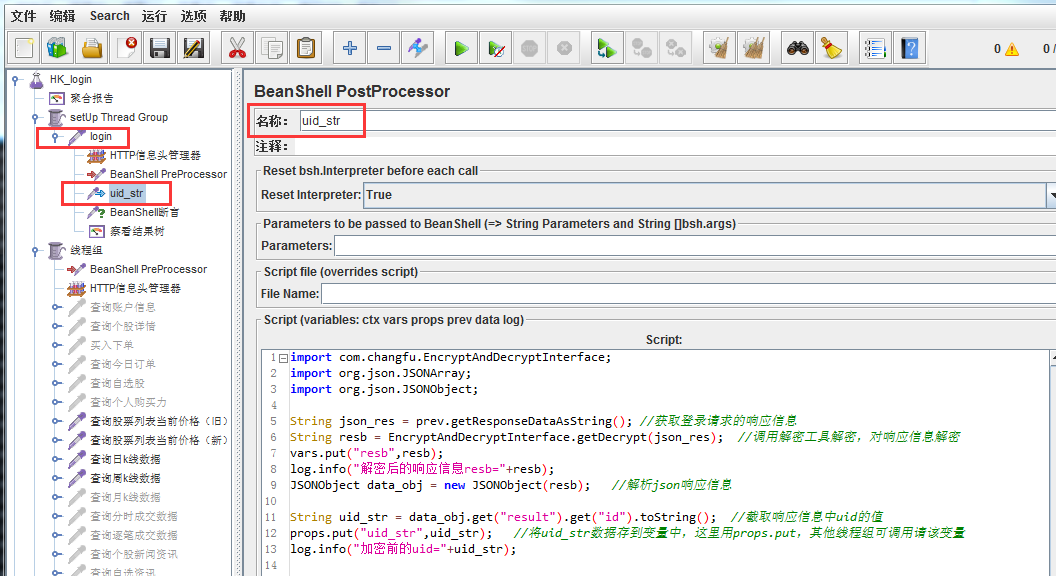Open the 选项 menu

(x=193, y=15)
